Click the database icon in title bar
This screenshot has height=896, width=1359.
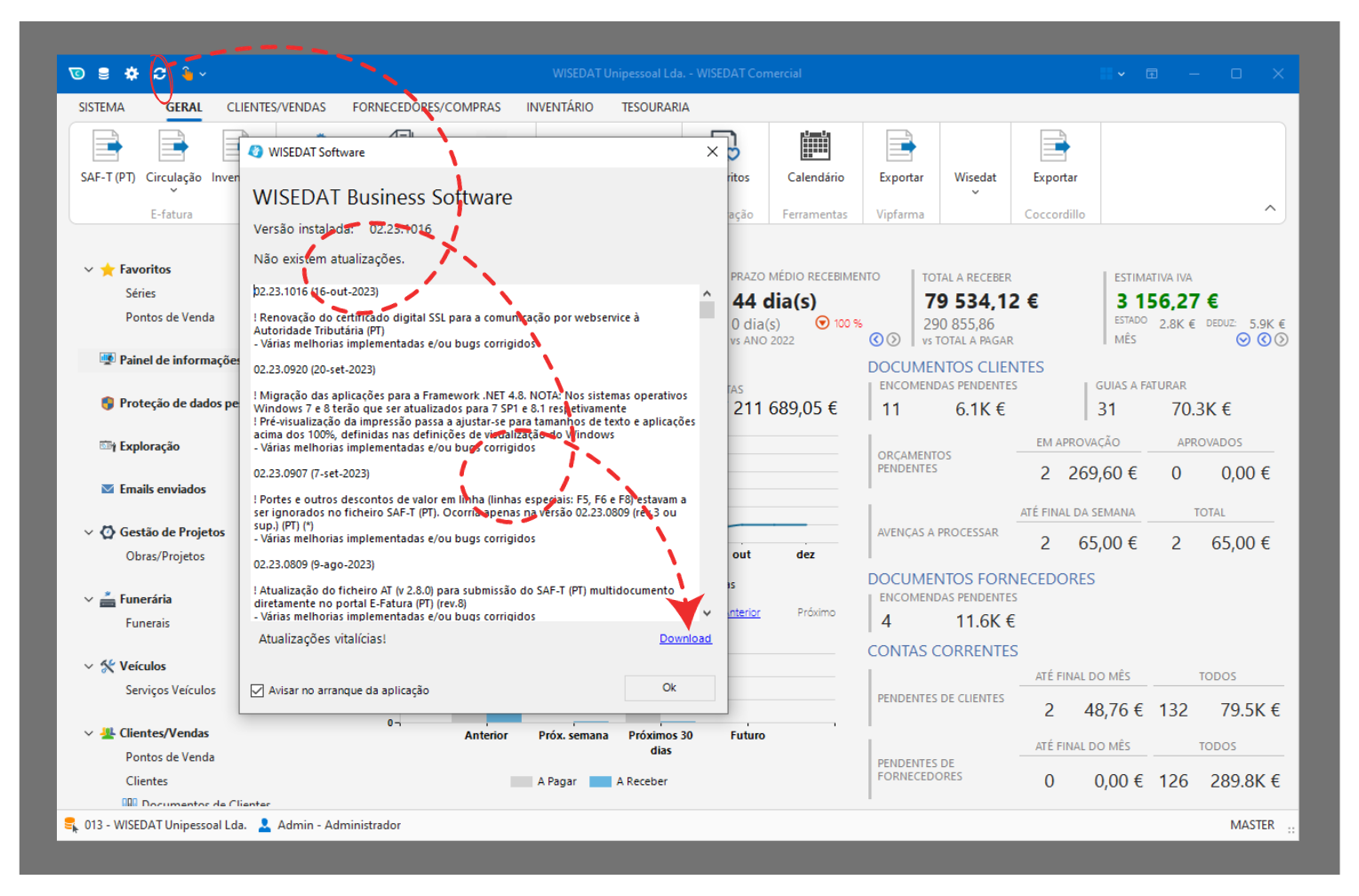point(104,74)
